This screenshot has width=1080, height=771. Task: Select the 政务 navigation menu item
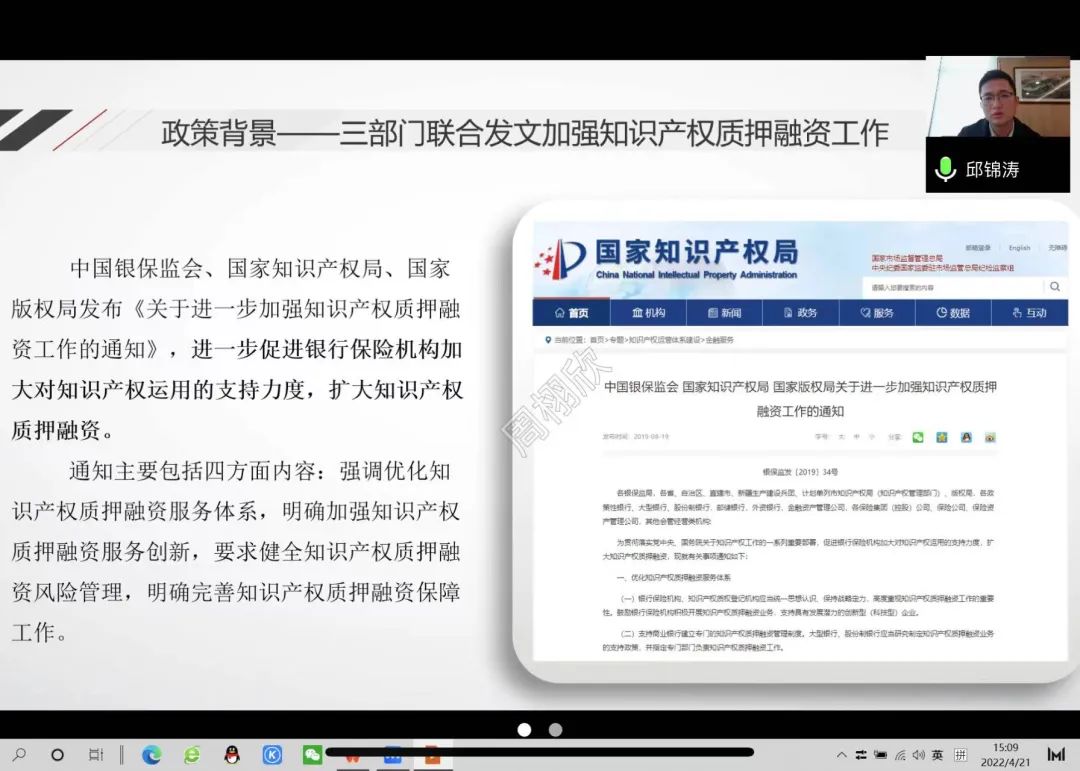(799, 313)
